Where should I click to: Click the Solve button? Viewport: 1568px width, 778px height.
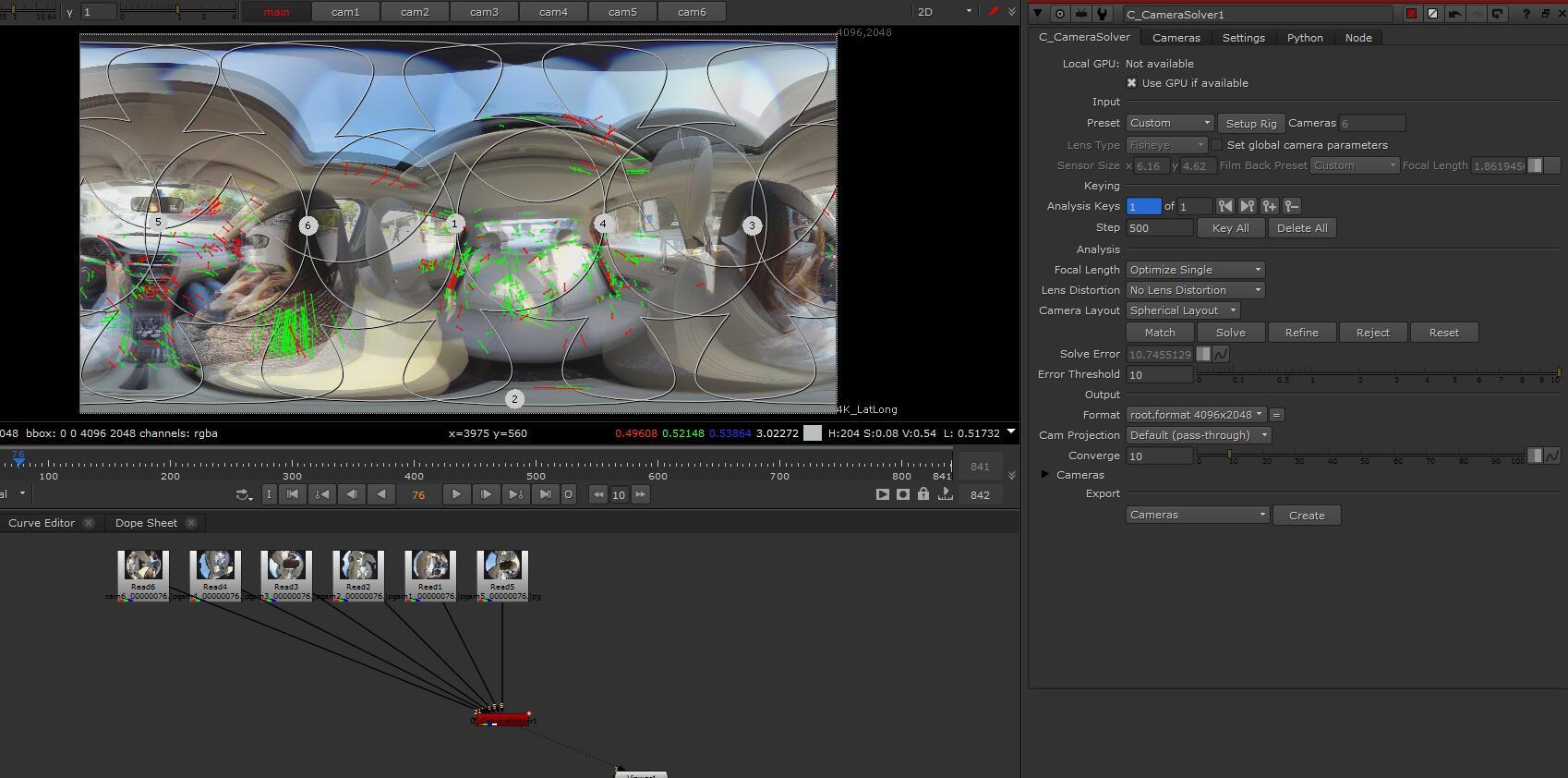point(1230,333)
